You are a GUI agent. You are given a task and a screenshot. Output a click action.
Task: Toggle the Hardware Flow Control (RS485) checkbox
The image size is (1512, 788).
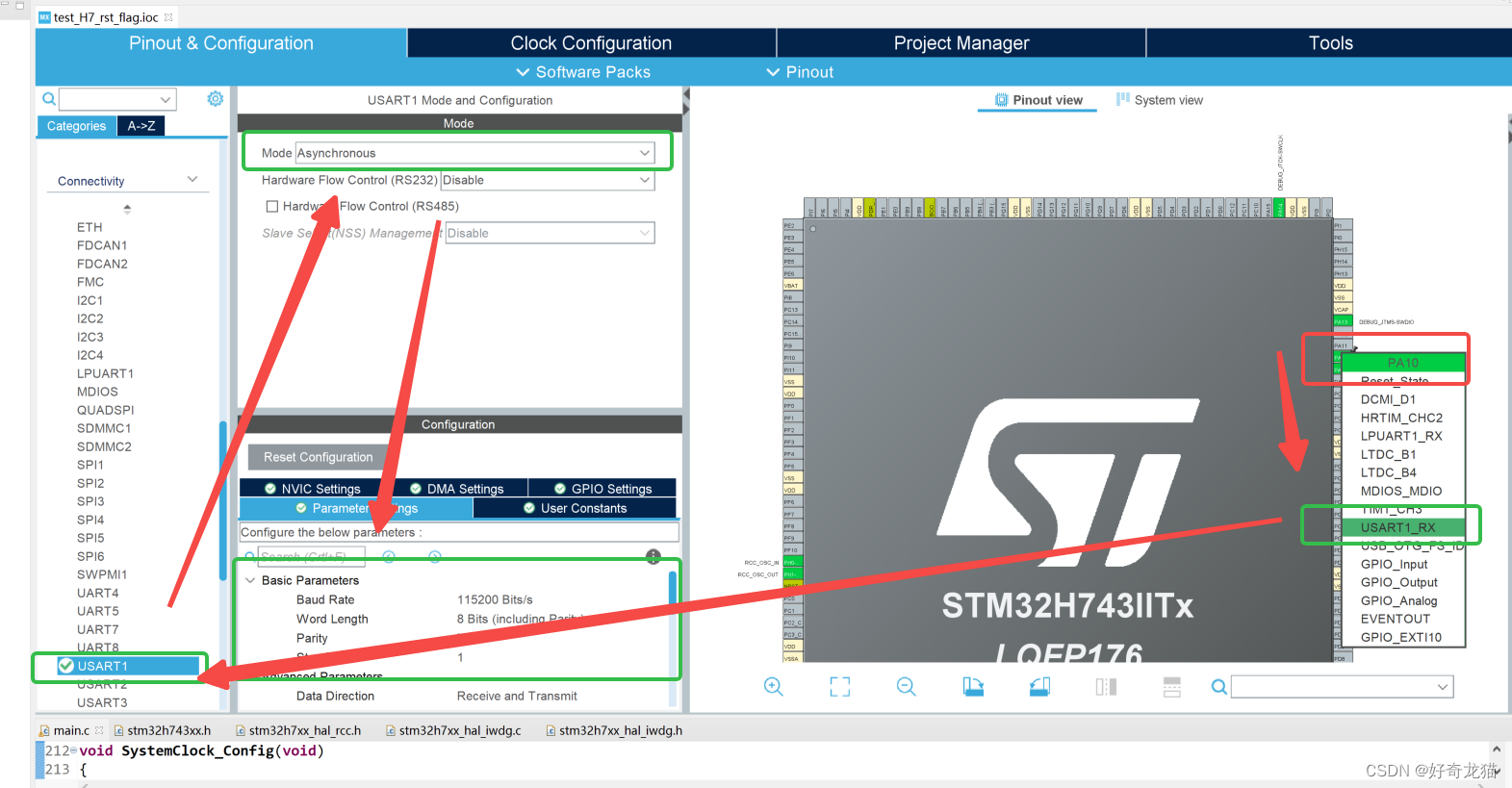point(272,206)
